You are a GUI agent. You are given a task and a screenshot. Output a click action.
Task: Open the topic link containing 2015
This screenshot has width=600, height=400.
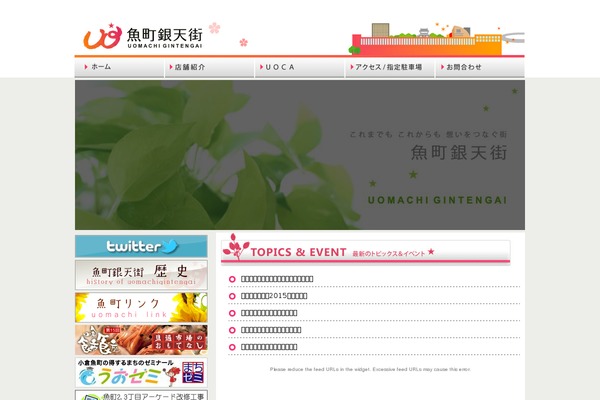pos(274,296)
